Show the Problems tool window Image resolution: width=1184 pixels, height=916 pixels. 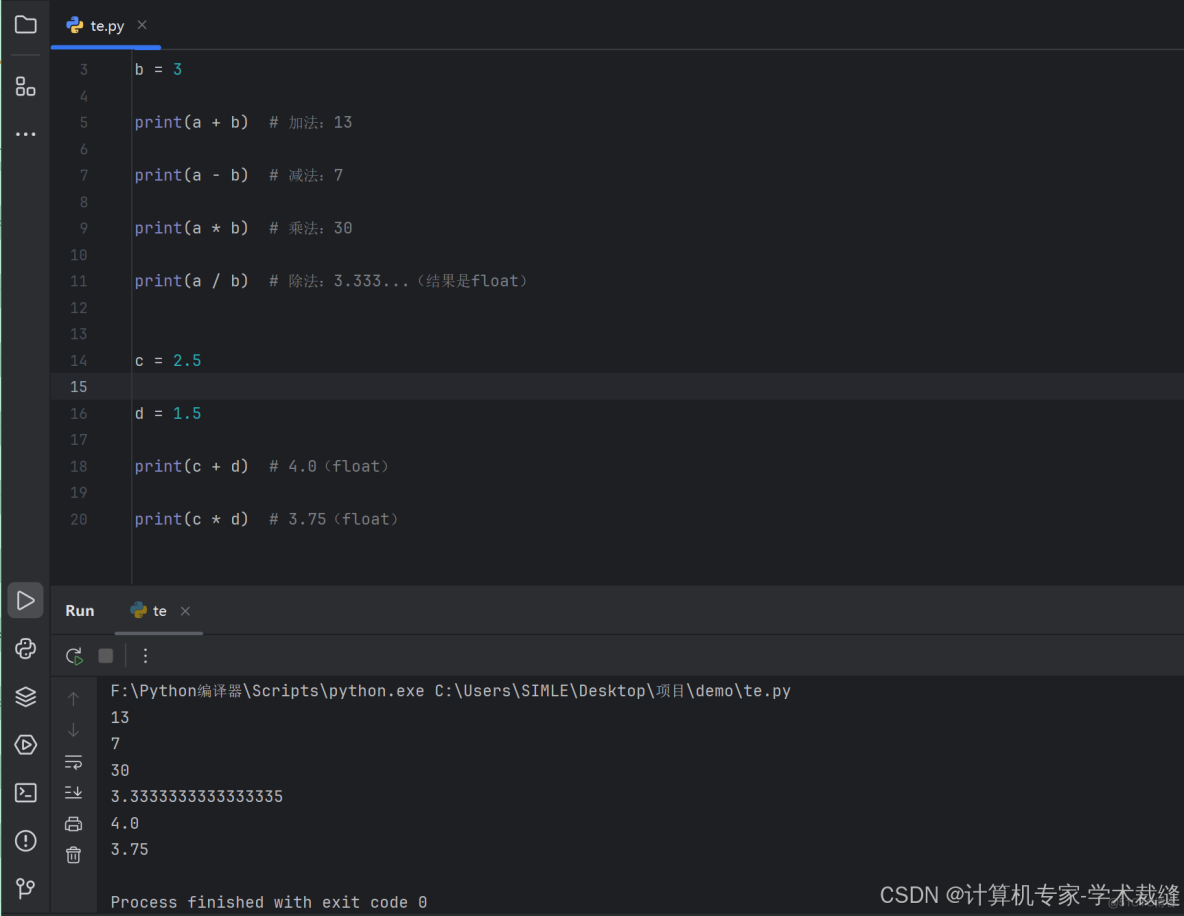26,840
